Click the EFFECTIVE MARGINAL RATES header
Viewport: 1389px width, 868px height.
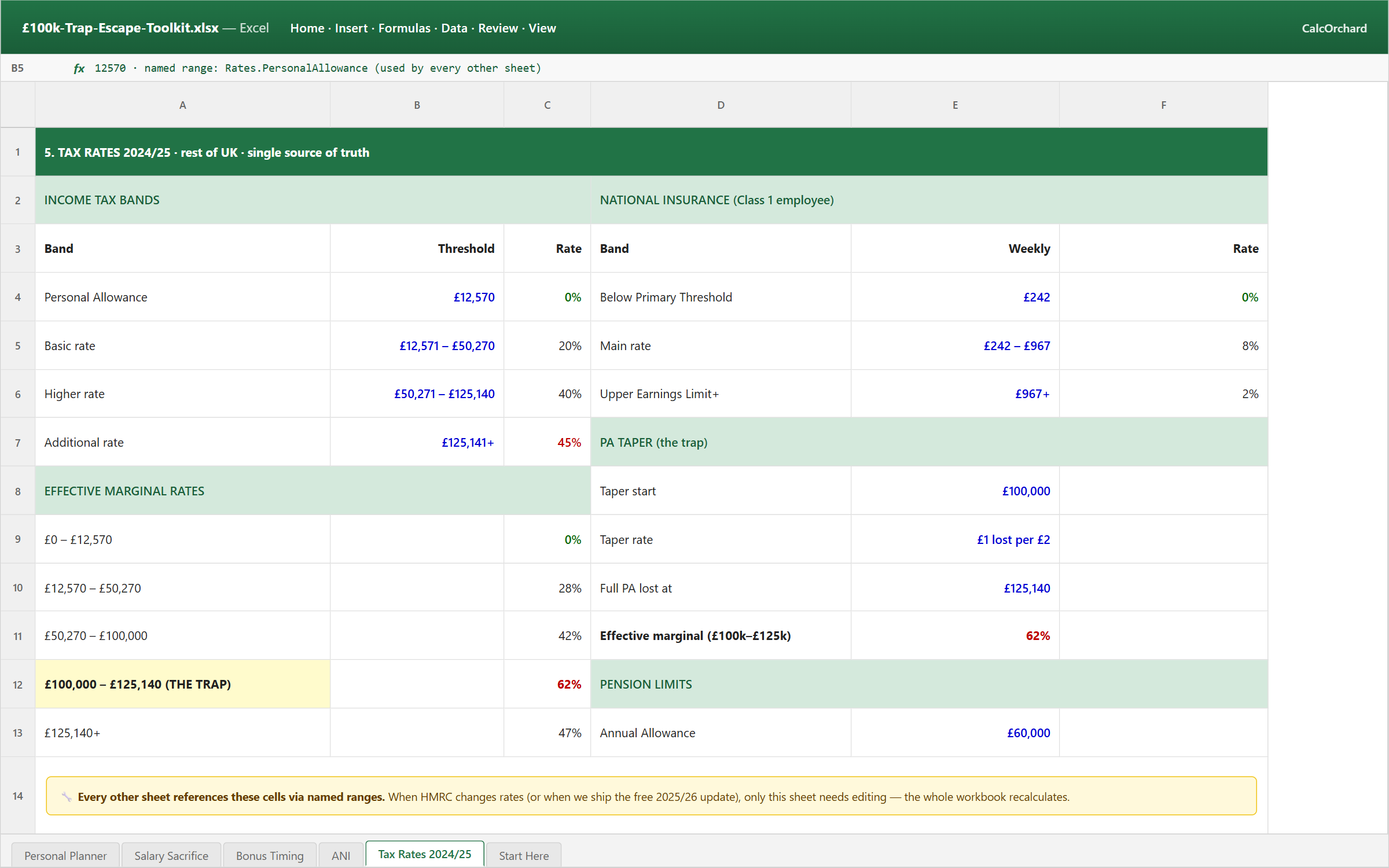pos(313,491)
